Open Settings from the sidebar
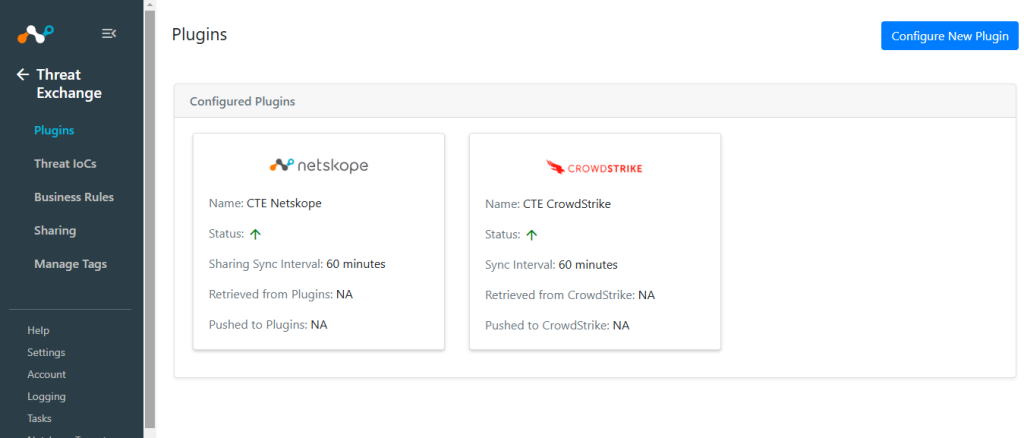Viewport: 1024px width, 438px height. click(x=46, y=352)
